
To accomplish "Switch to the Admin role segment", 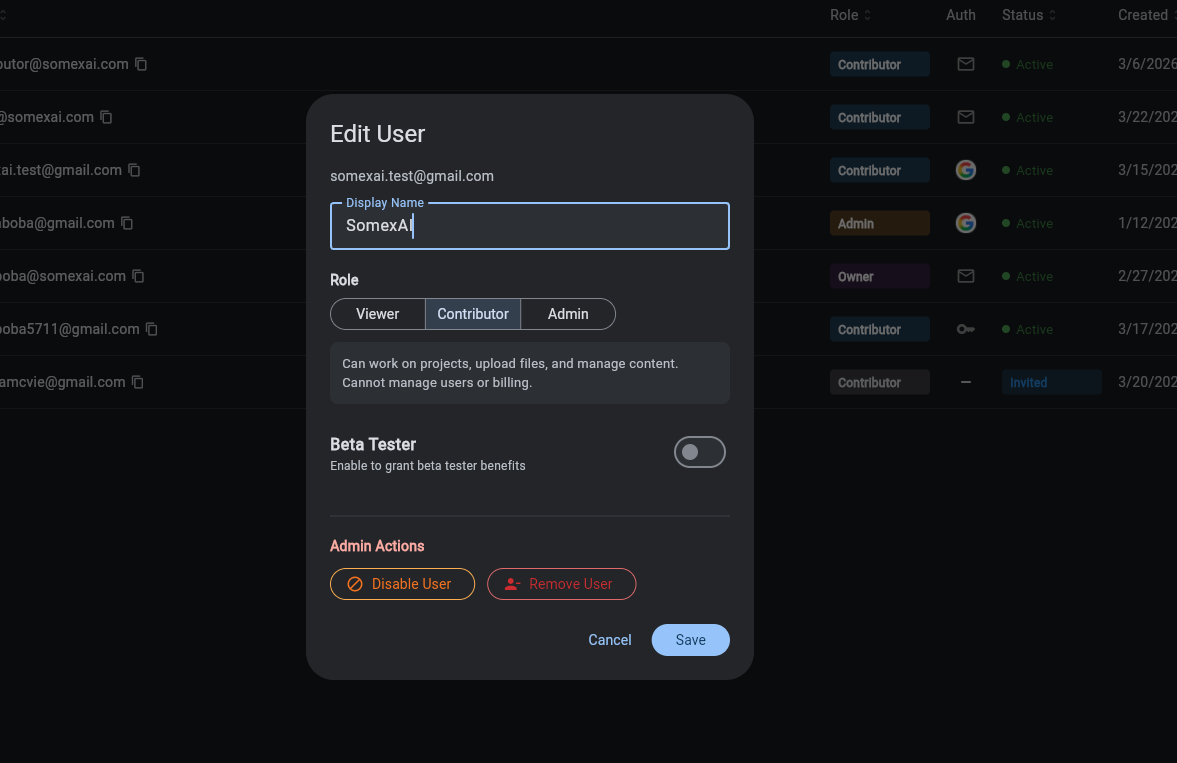I will [568, 313].
